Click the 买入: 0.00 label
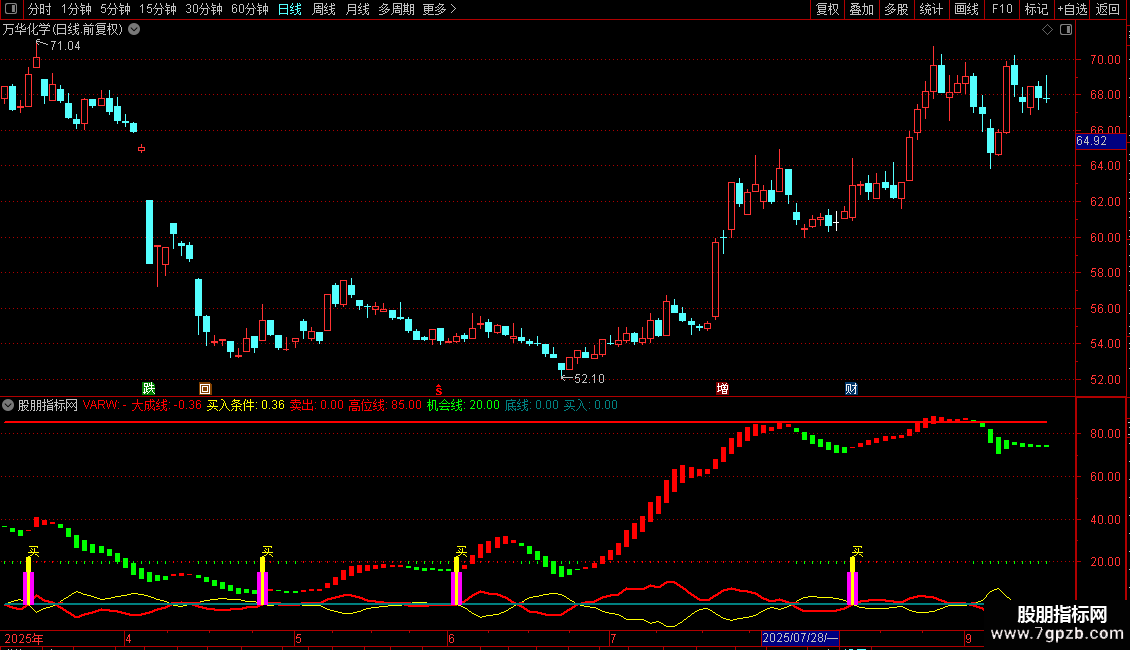 590,405
